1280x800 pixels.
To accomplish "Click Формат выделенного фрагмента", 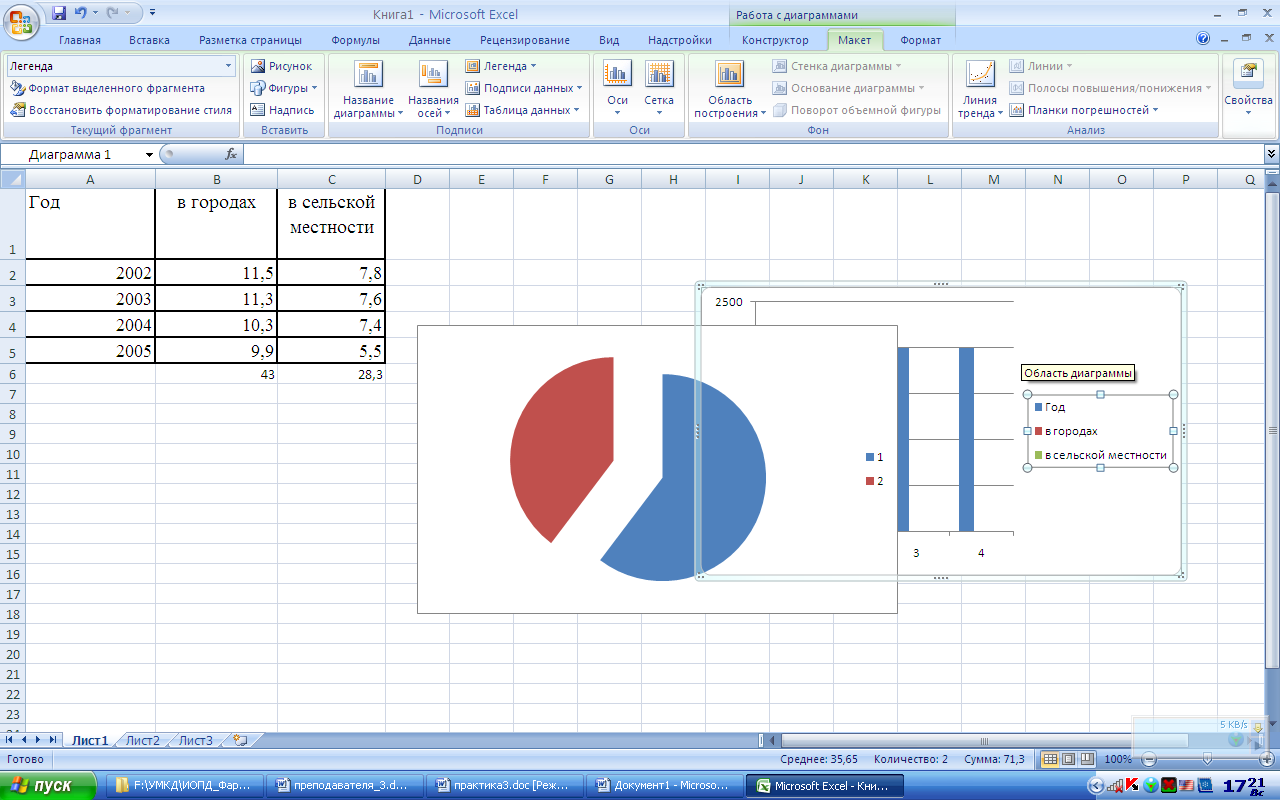I will 108,88.
